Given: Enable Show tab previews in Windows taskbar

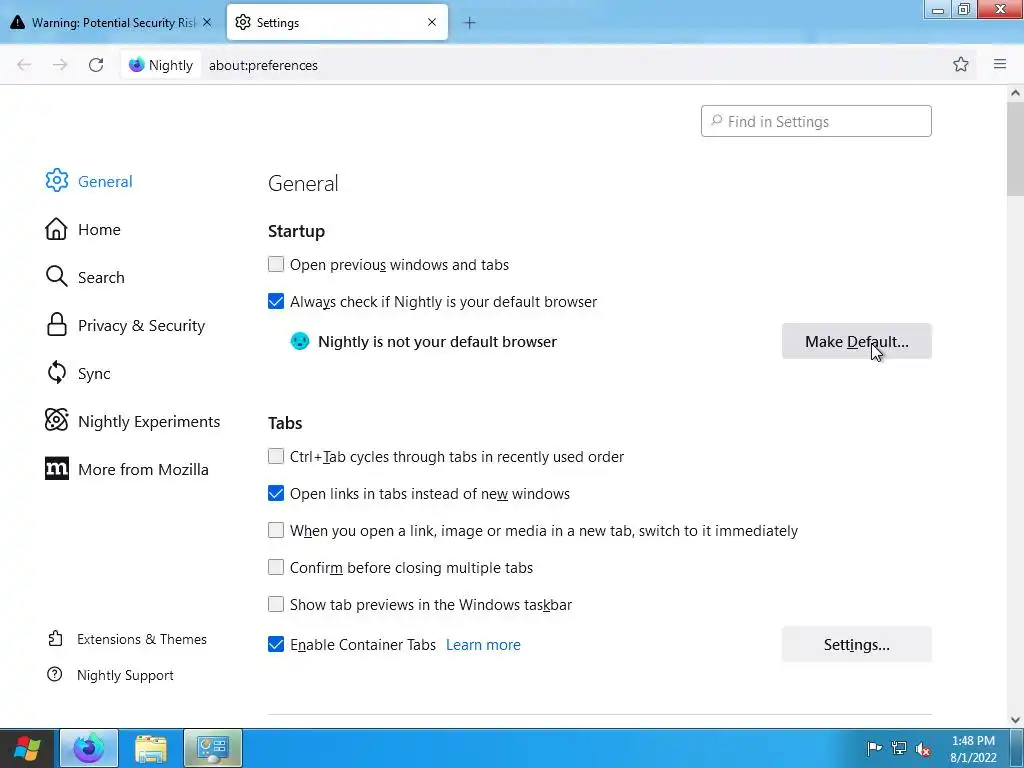Looking at the screenshot, I should 276,604.
